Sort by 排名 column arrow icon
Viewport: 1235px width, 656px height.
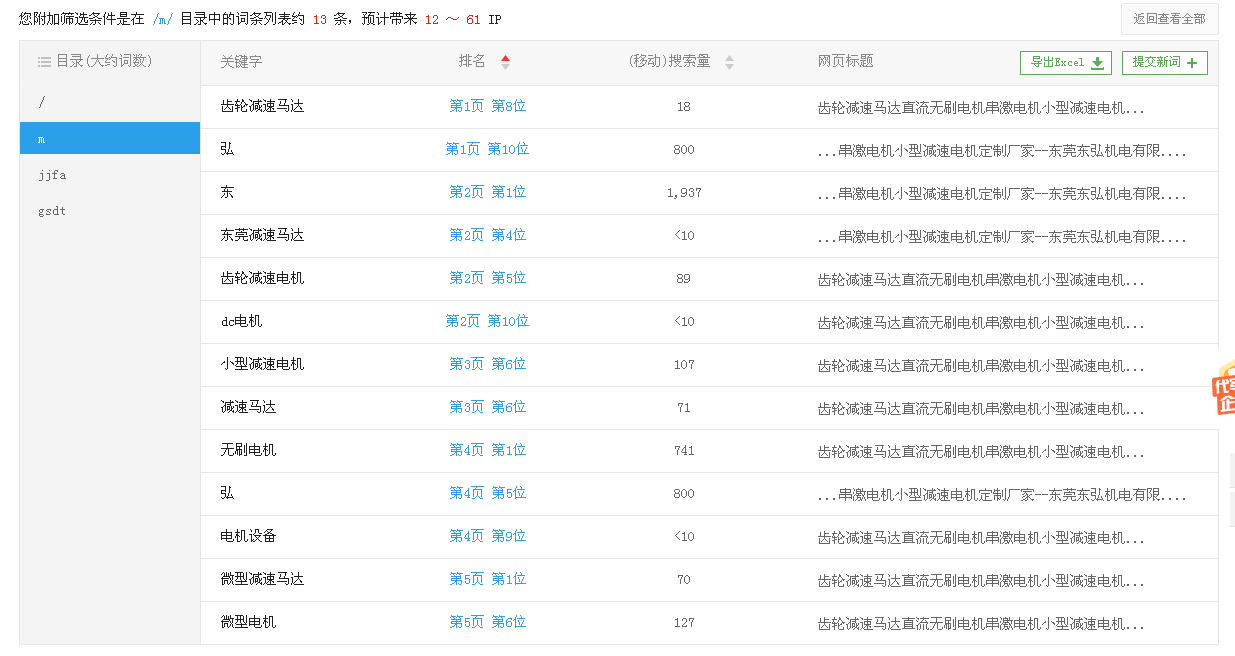point(505,62)
